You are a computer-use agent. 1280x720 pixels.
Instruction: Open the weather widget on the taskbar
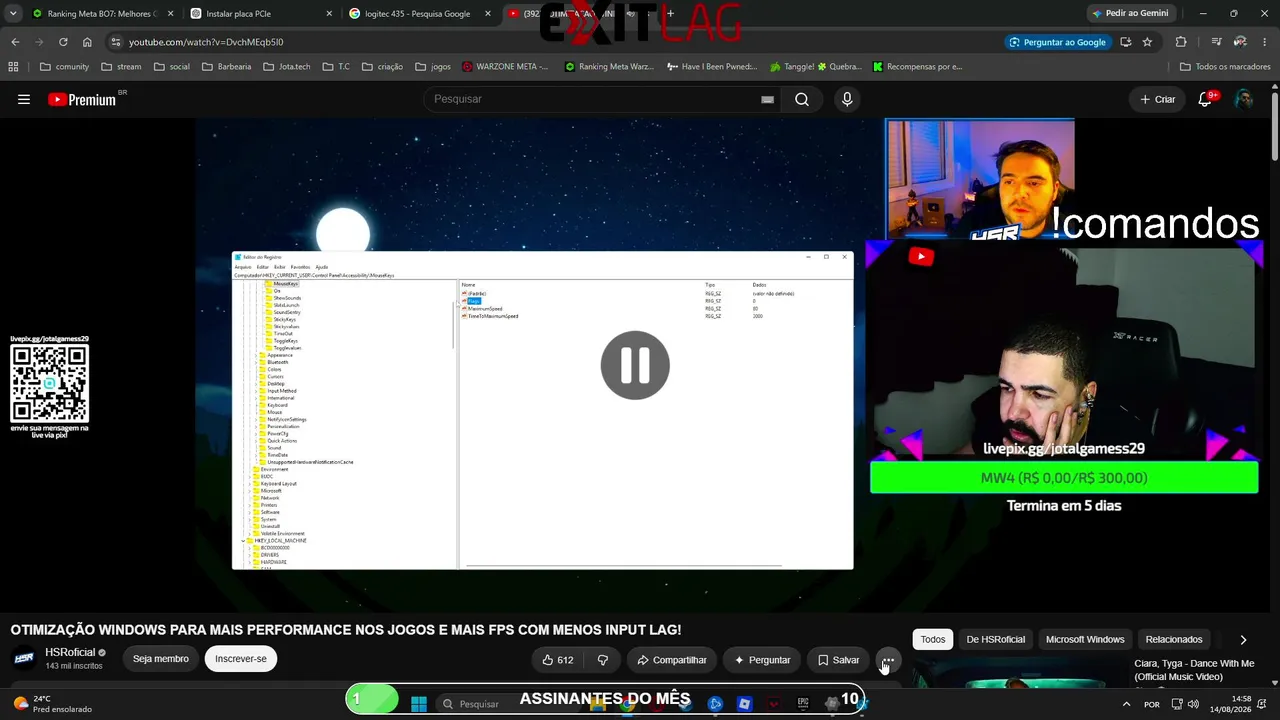tap(55, 704)
